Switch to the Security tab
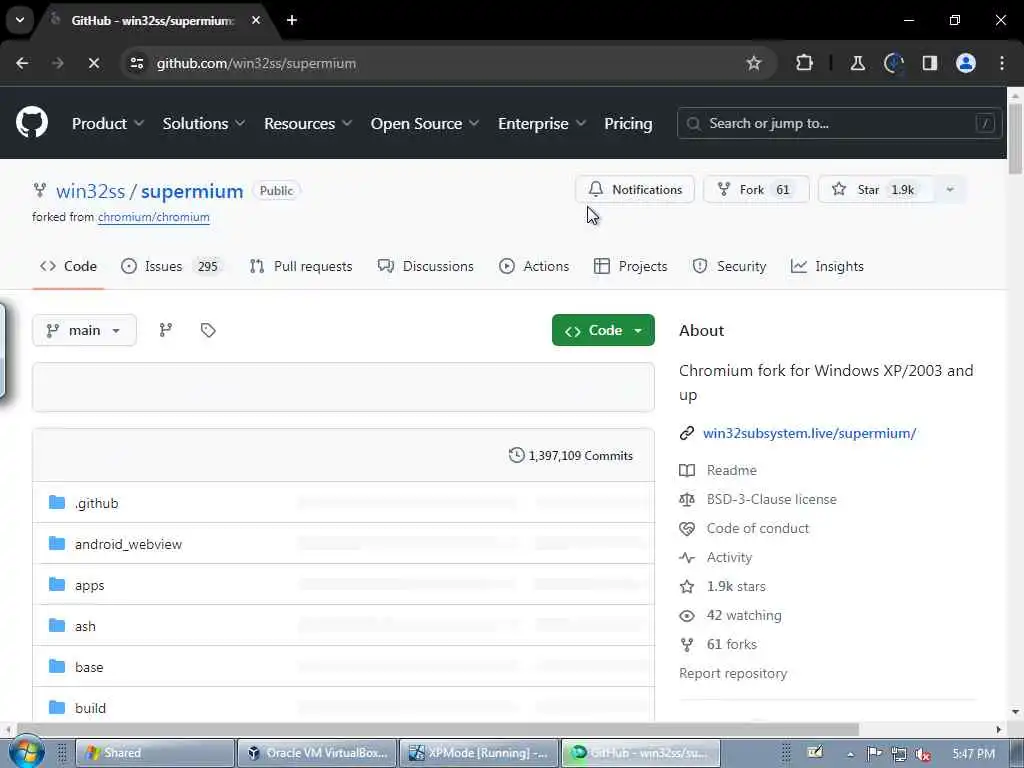The height and width of the screenshot is (768, 1024). tap(729, 266)
